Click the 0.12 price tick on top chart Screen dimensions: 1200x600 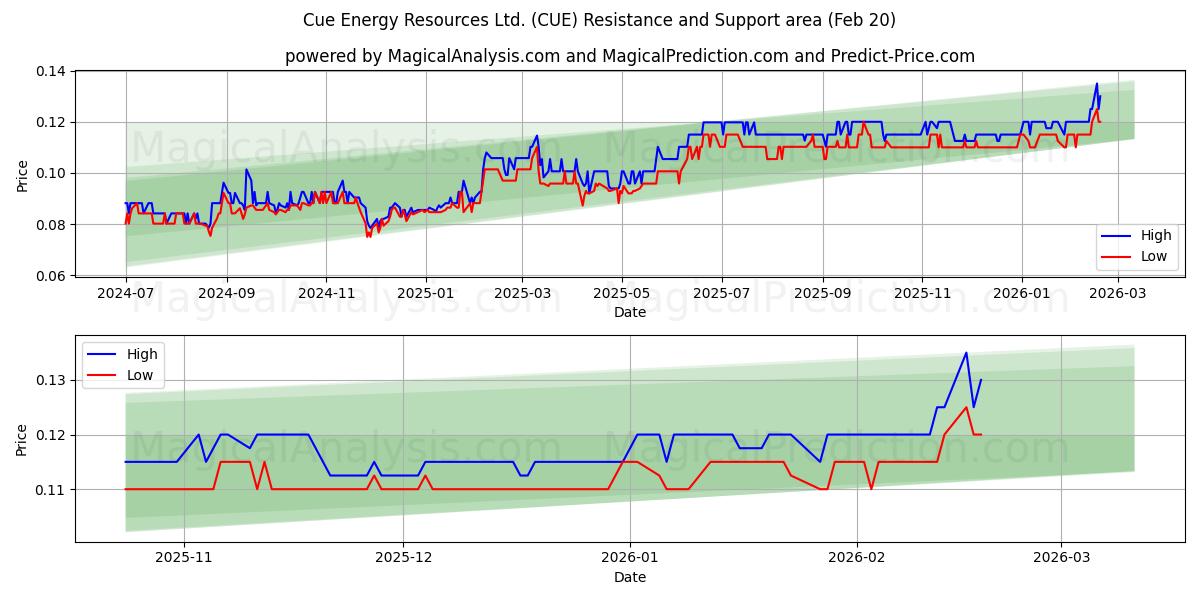(51, 123)
